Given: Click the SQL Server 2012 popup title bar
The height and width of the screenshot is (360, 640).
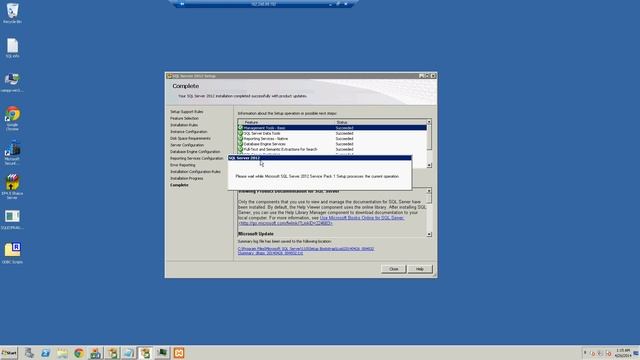Looking at the screenshot, I should click(x=320, y=158).
